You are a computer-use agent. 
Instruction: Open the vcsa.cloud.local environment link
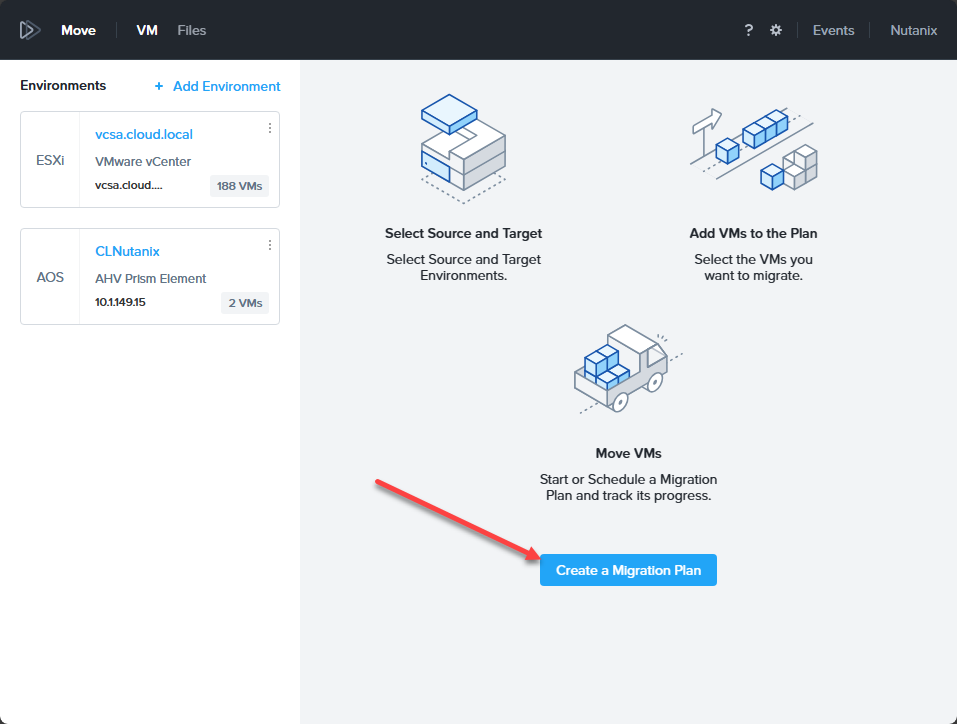click(144, 134)
